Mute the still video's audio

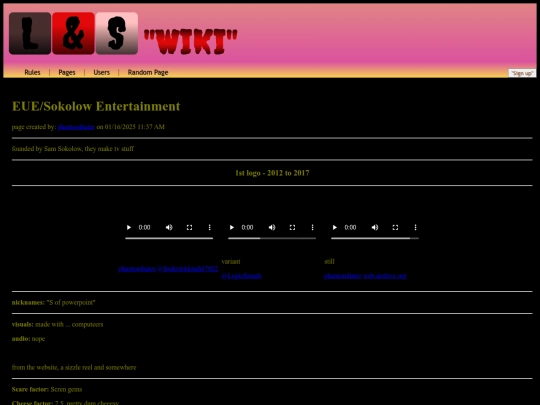375,227
